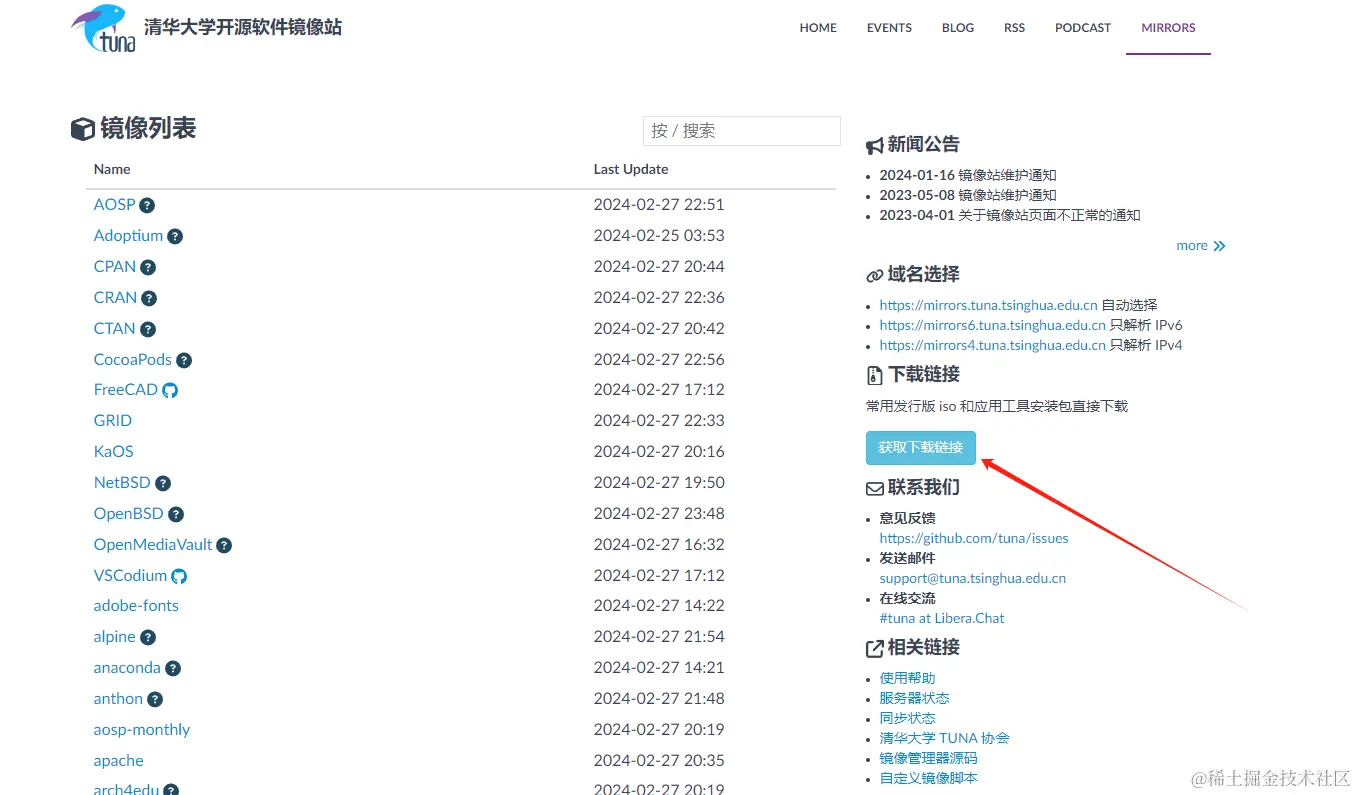1357x795 pixels.
Task: Open the VSCodium mirror link
Action: pos(130,575)
